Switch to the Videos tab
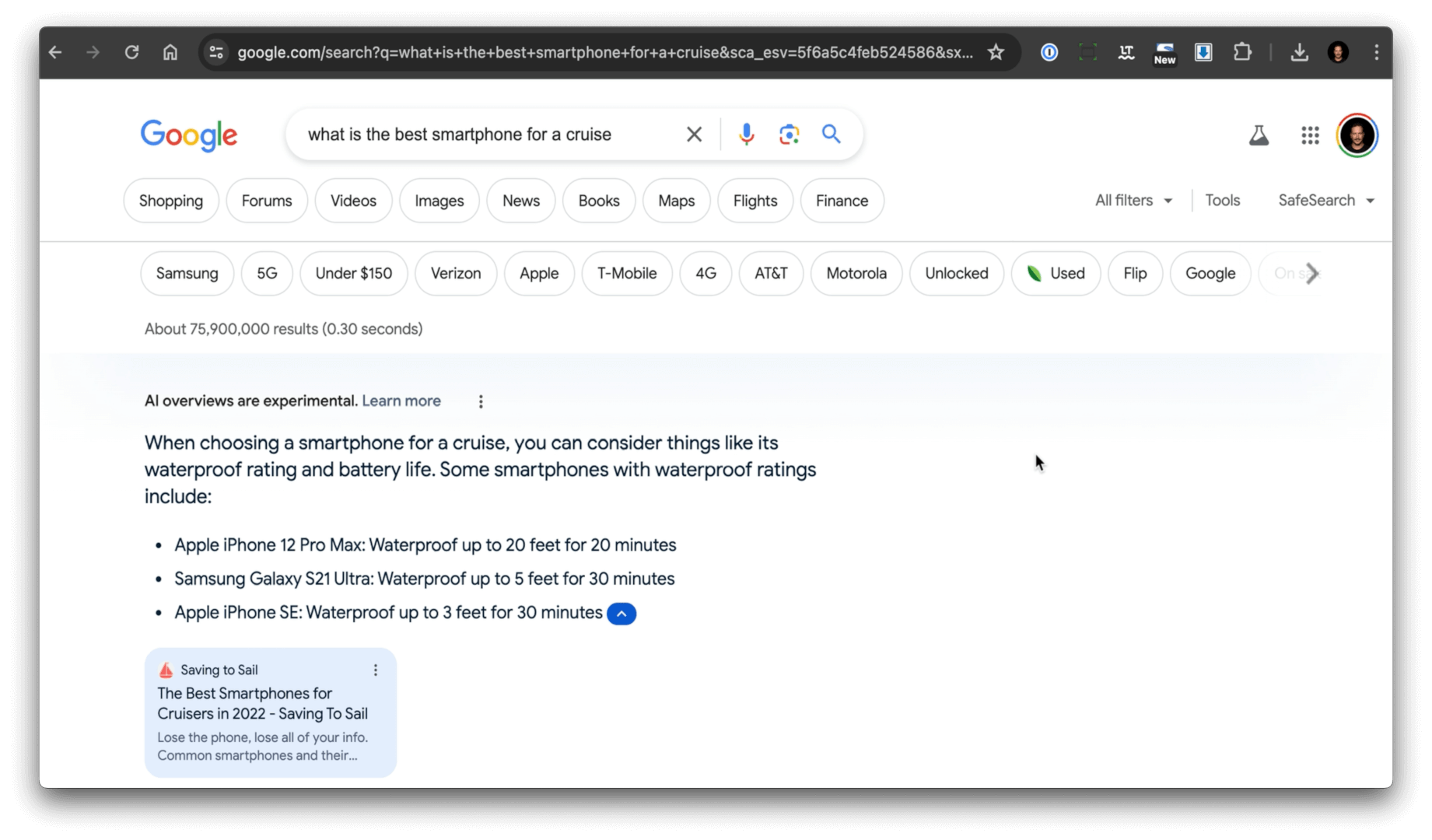This screenshot has width=1432, height=840. (x=353, y=201)
